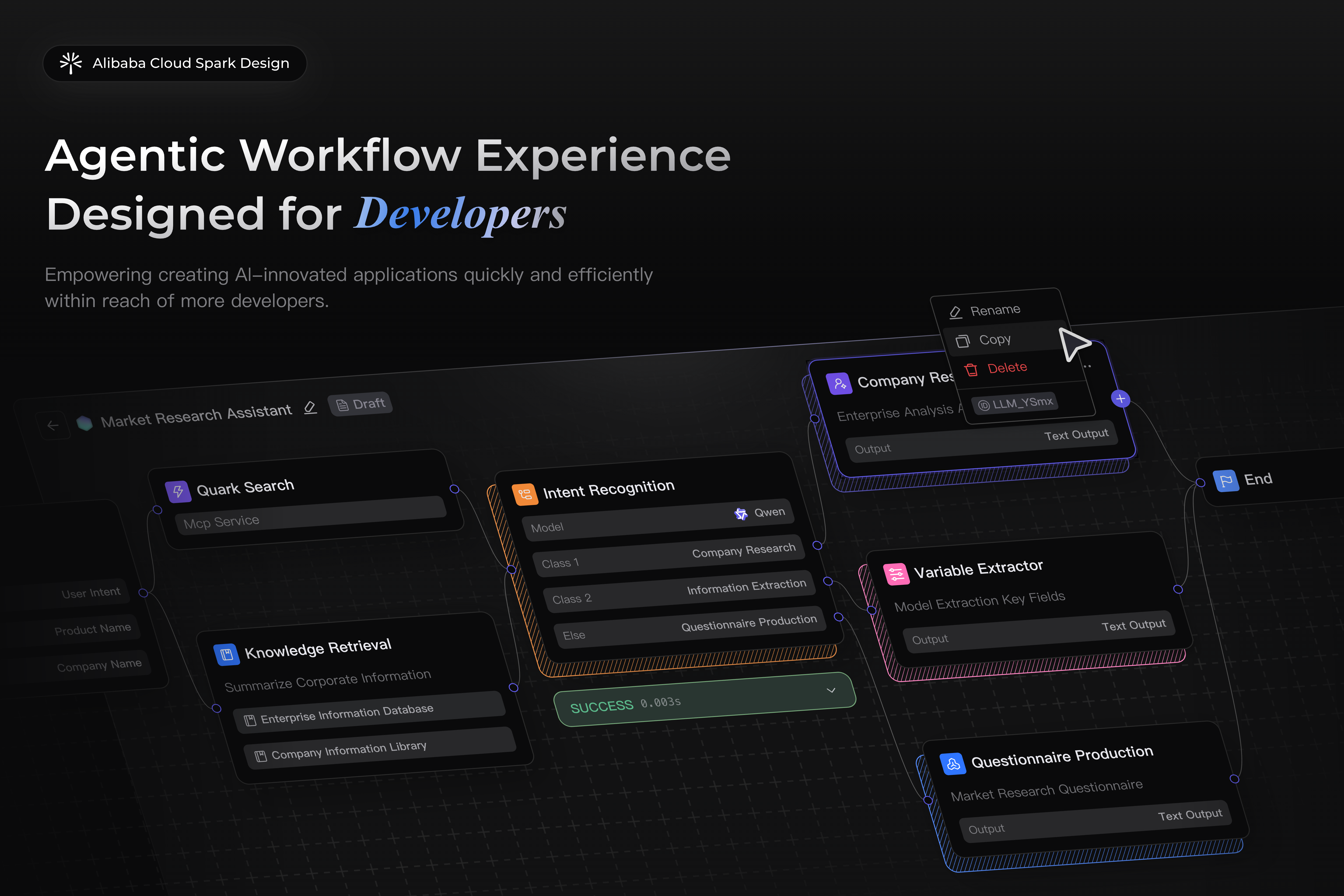
Task: Click the End node input connector dot
Action: 1200,483
